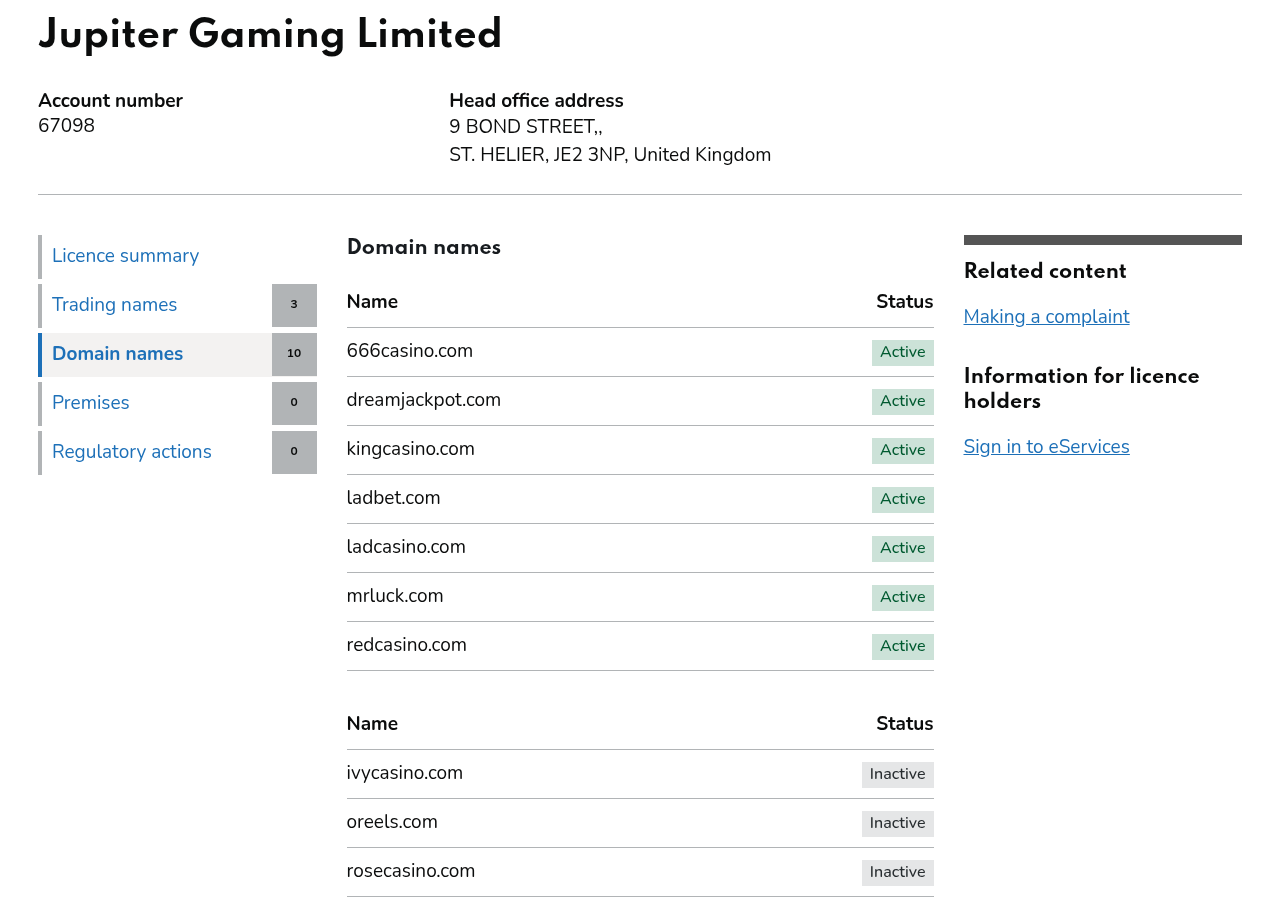1280x900 pixels.
Task: Click the Active status for ladbet.com
Action: [x=903, y=500]
